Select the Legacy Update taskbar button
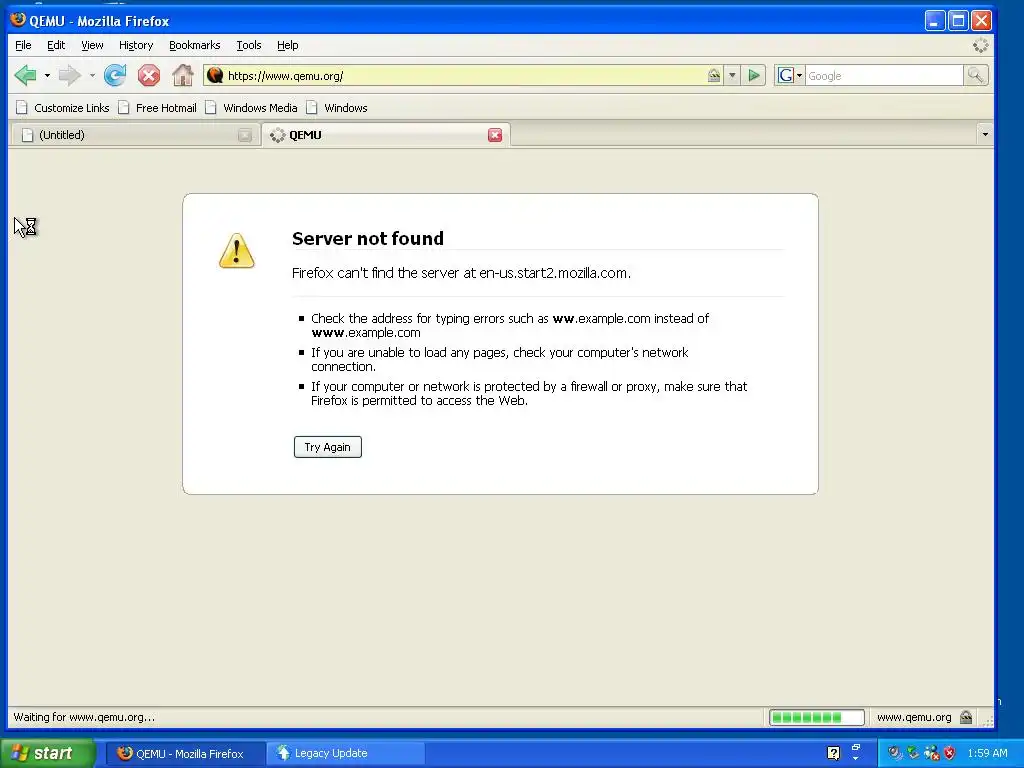This screenshot has height=768, width=1024. coord(346,753)
